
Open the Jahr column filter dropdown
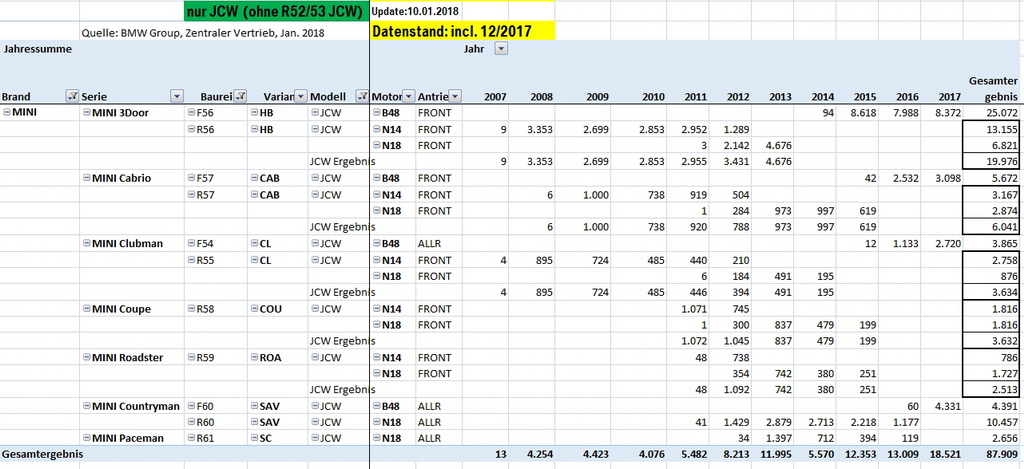pos(501,49)
